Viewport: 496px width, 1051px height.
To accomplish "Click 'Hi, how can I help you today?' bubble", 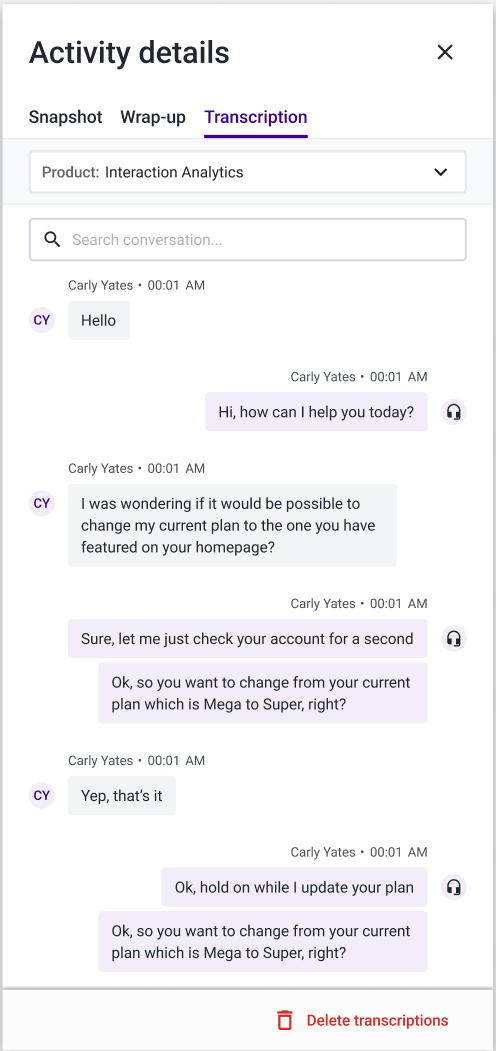I will tap(316, 412).
